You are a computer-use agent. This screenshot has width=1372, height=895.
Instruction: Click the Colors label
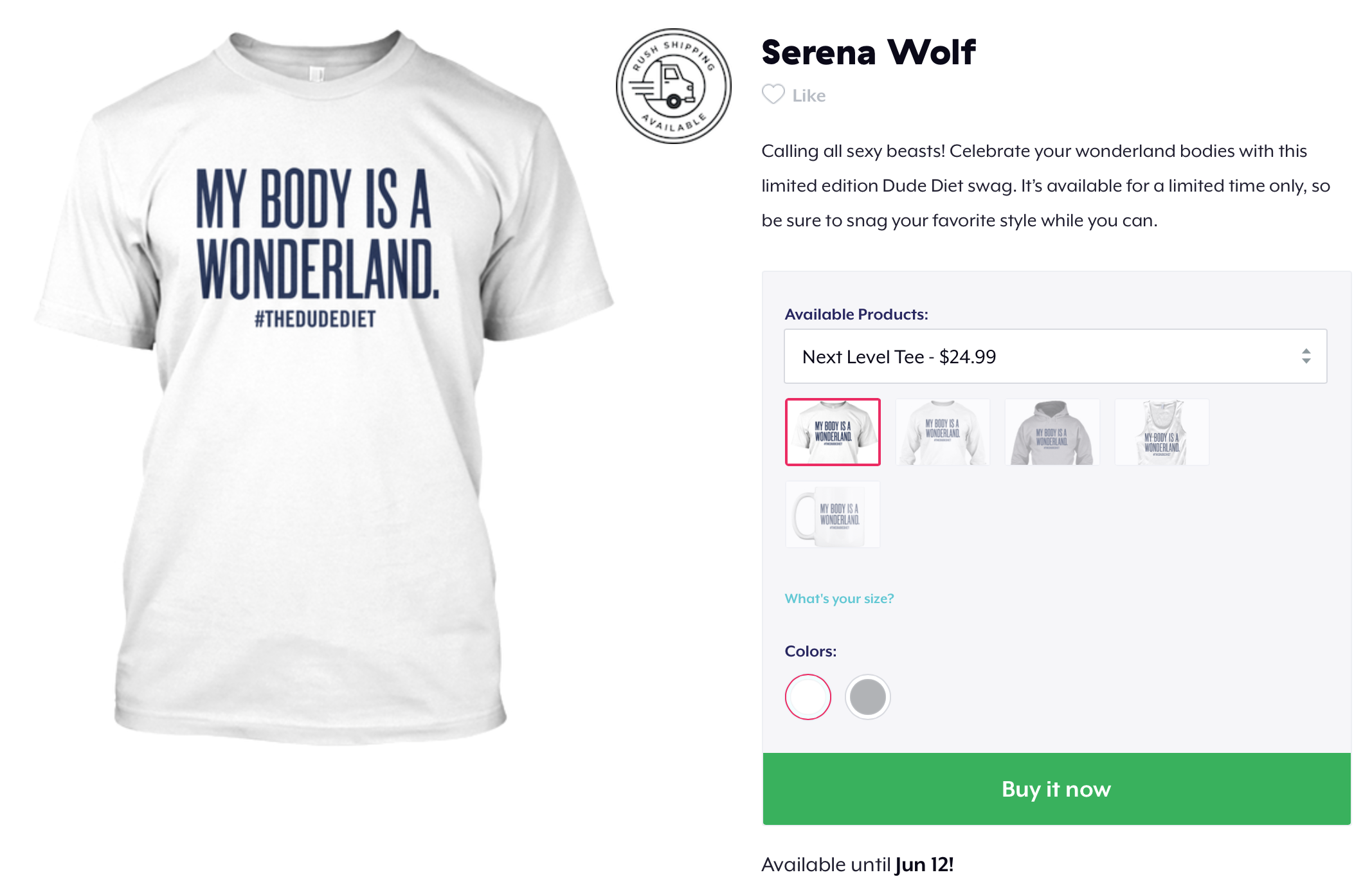[811, 651]
